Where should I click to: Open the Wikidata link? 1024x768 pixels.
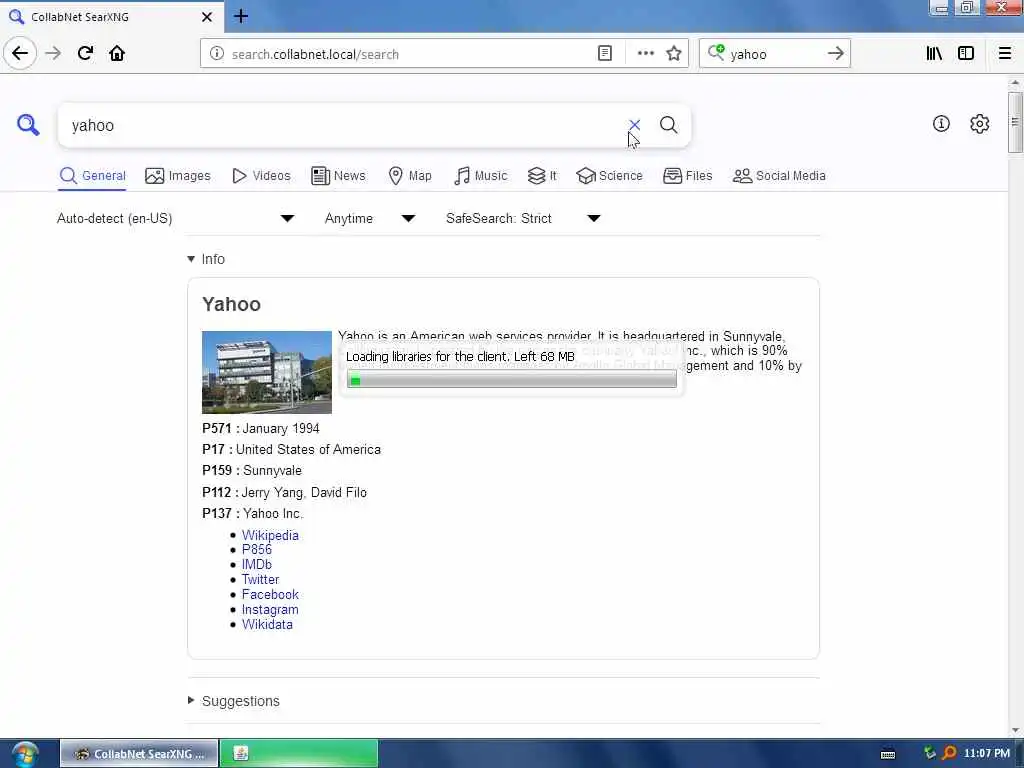[267, 624]
